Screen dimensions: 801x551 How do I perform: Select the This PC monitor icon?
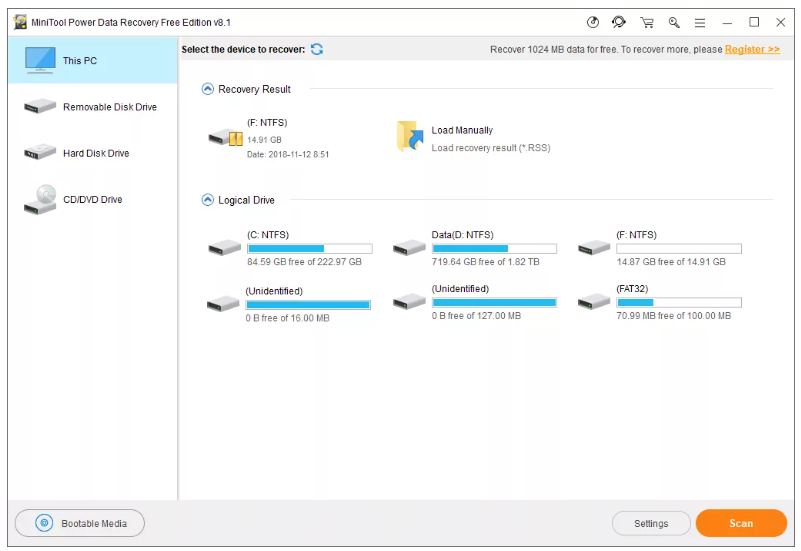click(x=40, y=60)
